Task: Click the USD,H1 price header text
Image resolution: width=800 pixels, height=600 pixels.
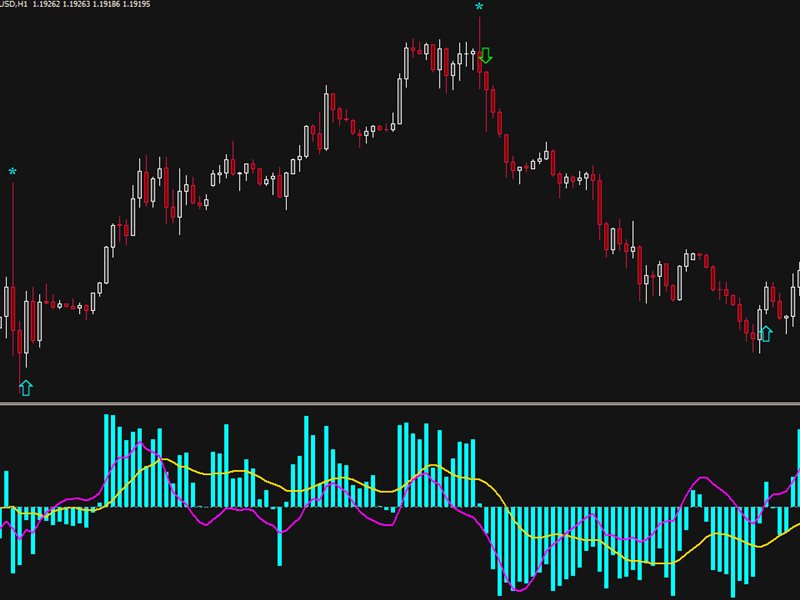Action: 75,4
